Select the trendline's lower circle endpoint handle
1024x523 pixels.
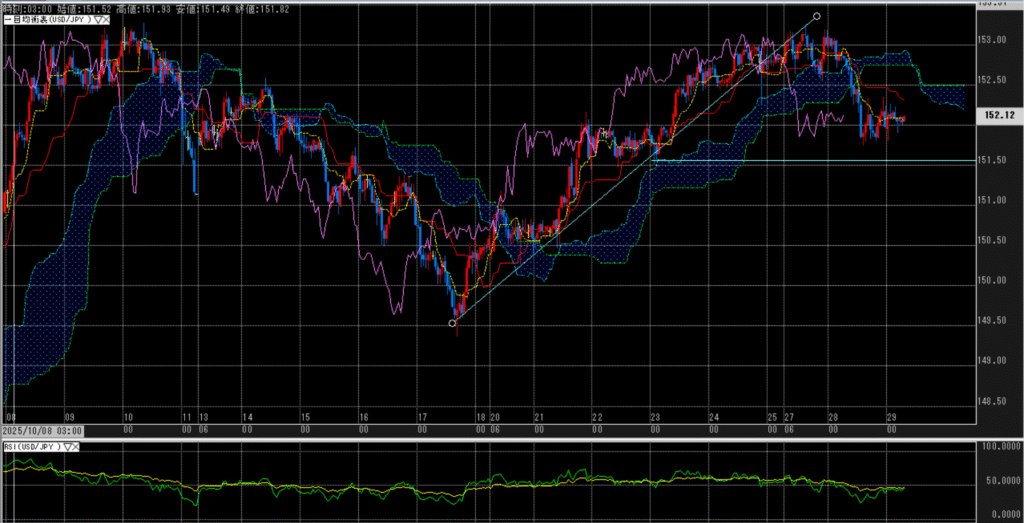pos(452,323)
